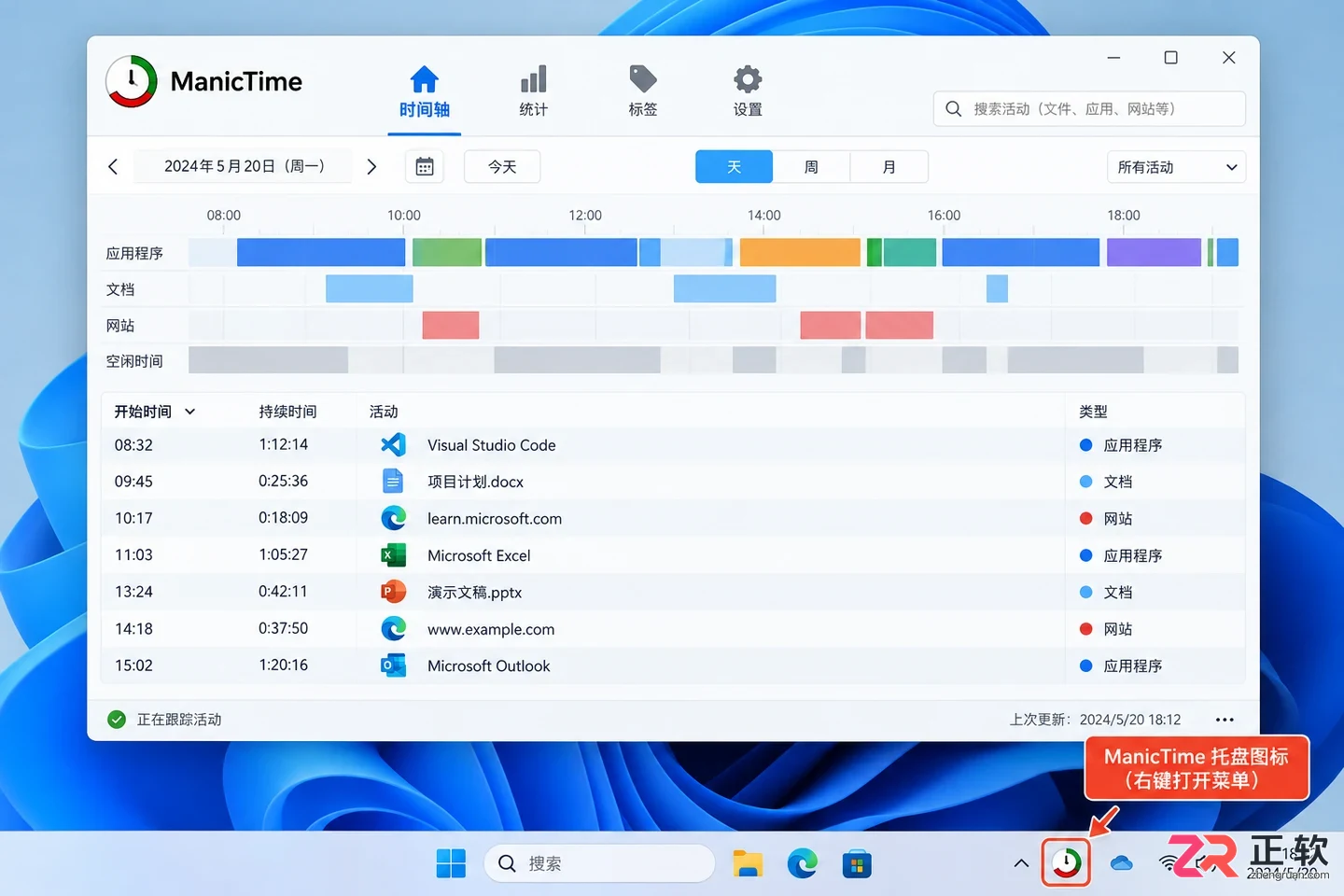Viewport: 1344px width, 896px height.
Task: Click the taskbar 搜索 search box
Action: [x=599, y=864]
